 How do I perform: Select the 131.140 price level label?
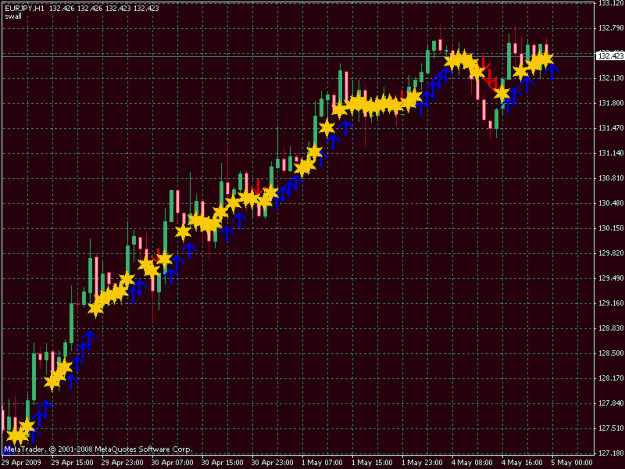[x=611, y=153]
